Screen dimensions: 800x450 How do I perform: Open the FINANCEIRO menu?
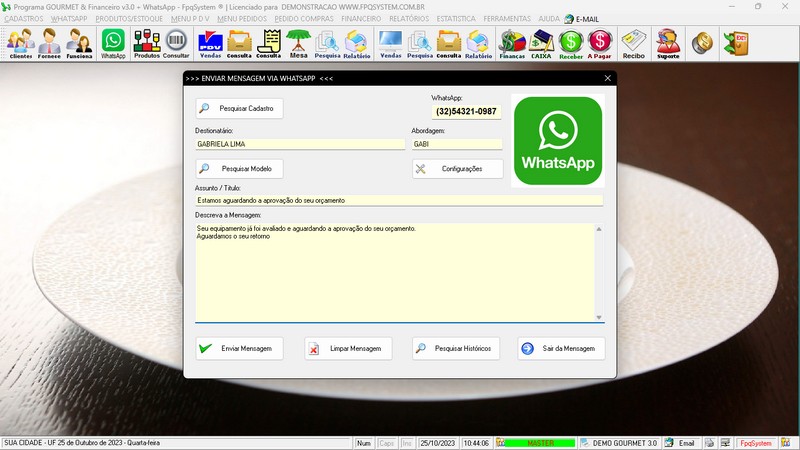(x=361, y=19)
